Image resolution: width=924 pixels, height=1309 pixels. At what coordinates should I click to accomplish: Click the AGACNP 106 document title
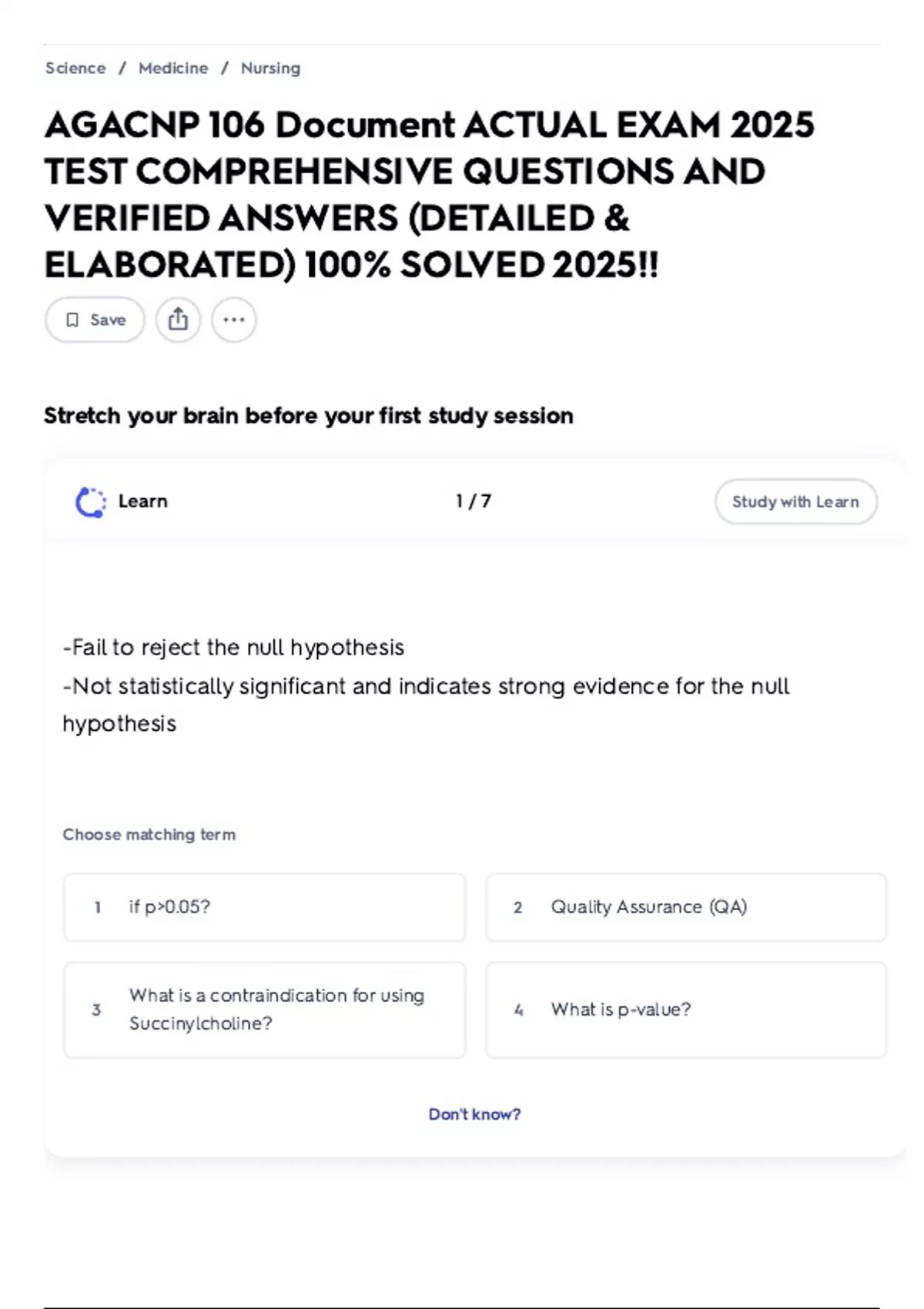click(x=429, y=195)
